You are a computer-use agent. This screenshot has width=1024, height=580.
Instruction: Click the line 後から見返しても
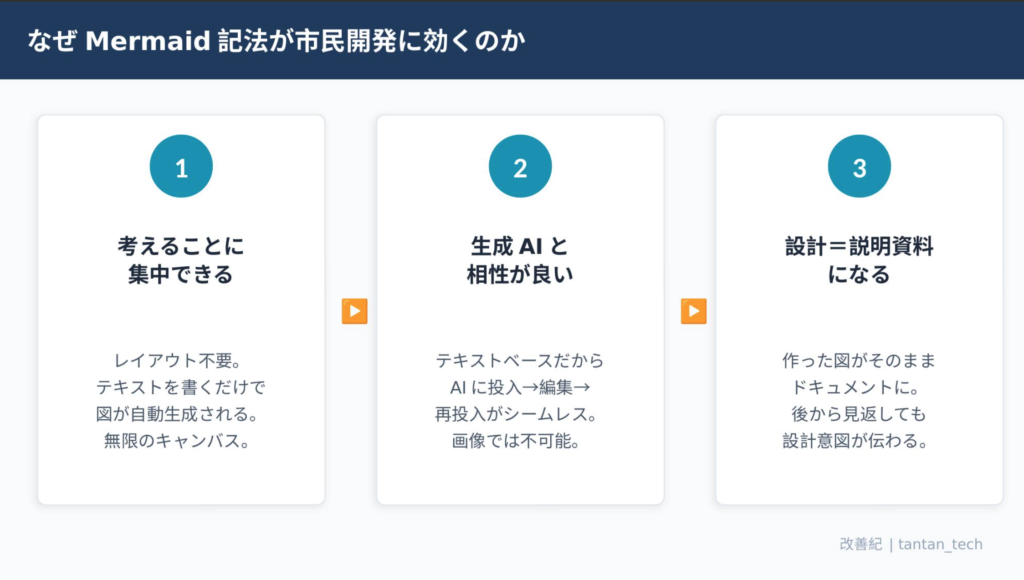click(859, 413)
